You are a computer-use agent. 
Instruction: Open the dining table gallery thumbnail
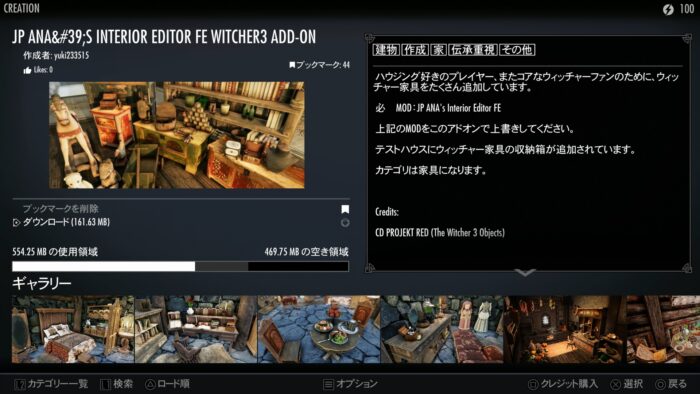coord(319,329)
